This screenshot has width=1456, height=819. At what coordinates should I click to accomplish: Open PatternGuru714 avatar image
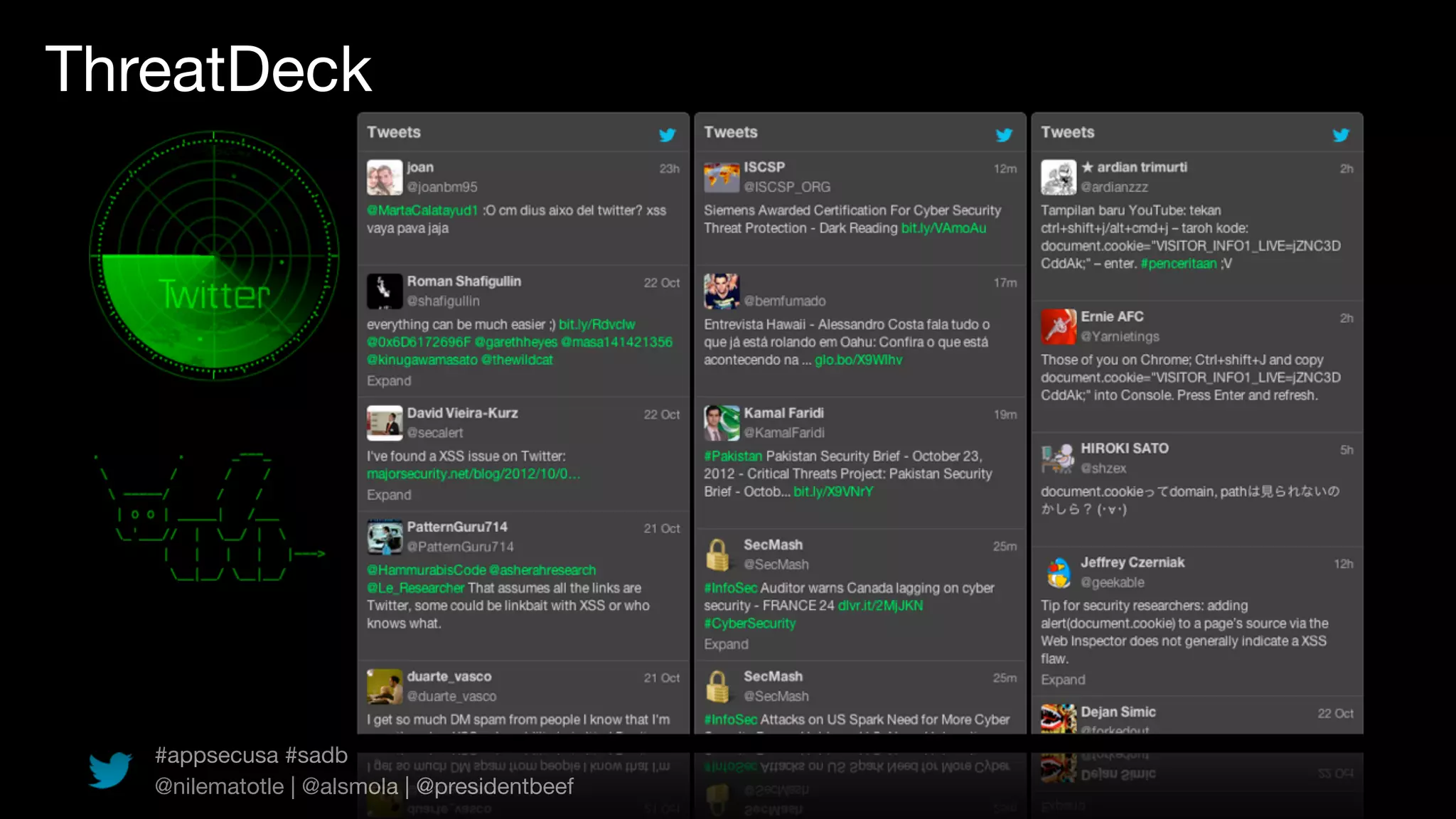point(385,537)
